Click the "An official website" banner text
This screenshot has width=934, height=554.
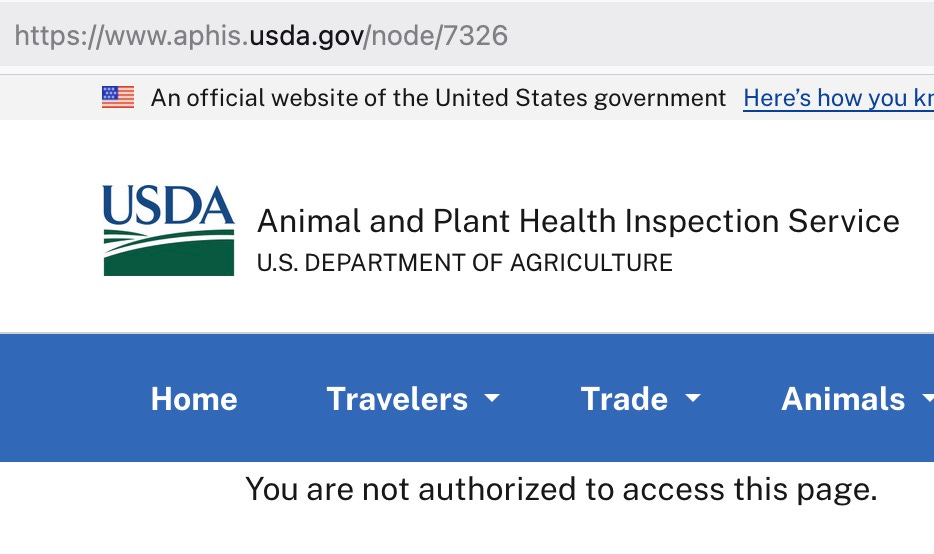438,98
